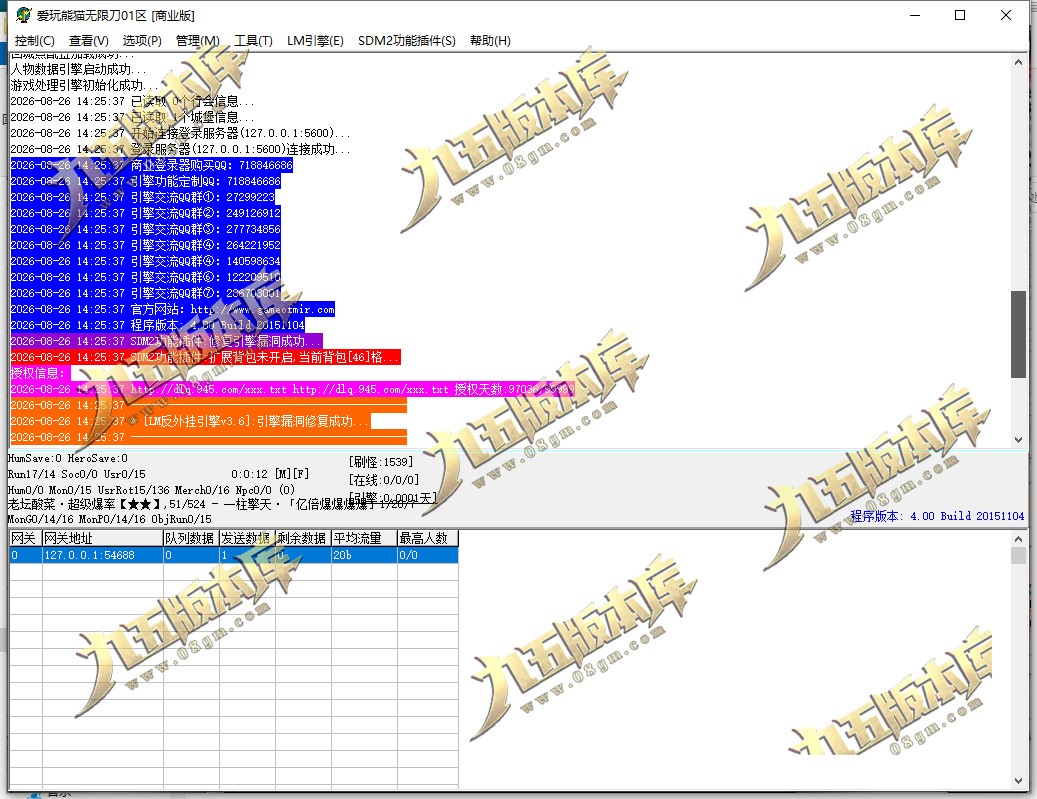
Task: Click the [在线:0/0/0] status text
Action: 384,480
